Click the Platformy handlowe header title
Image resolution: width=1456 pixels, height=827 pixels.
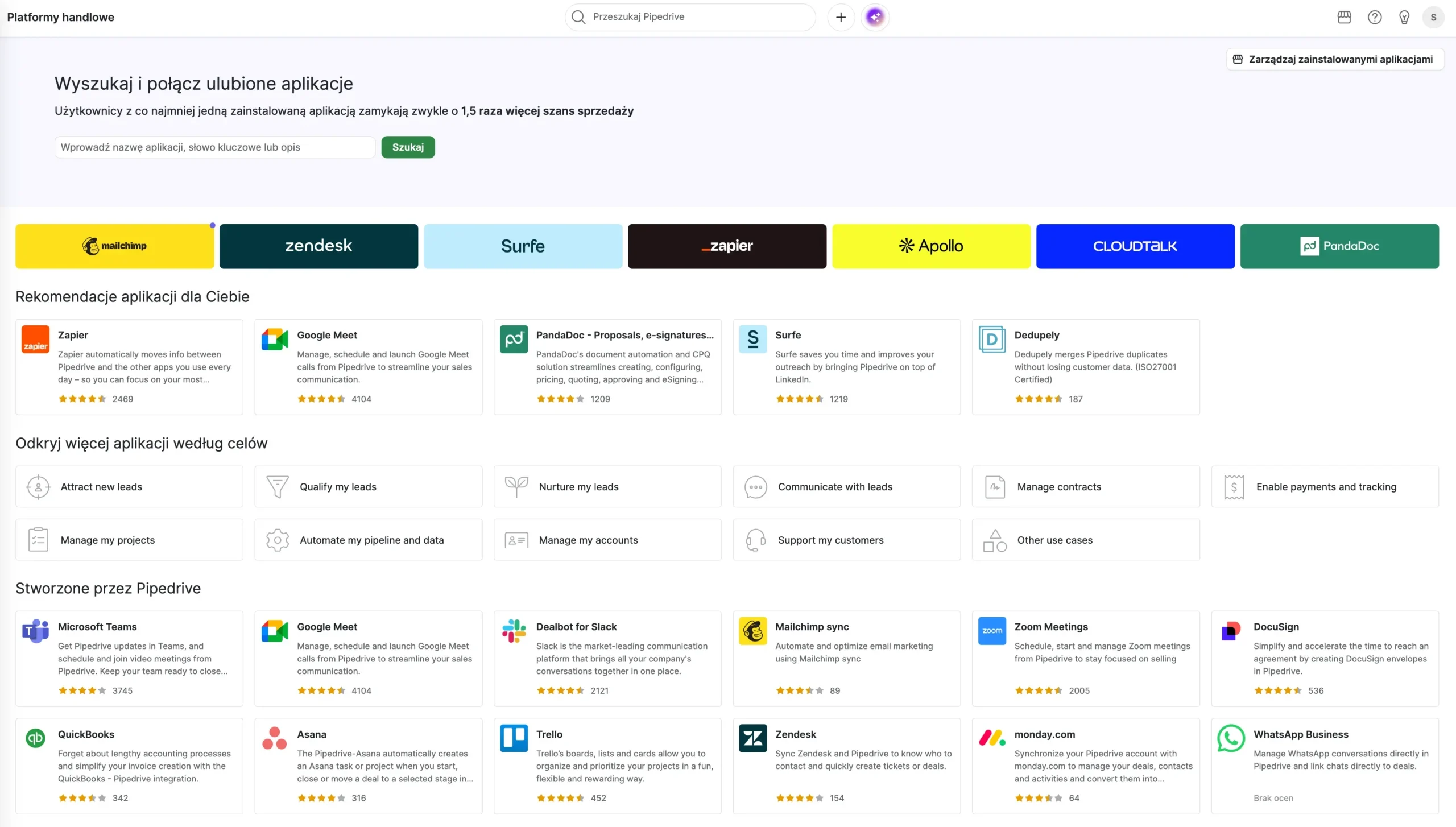pos(60,17)
